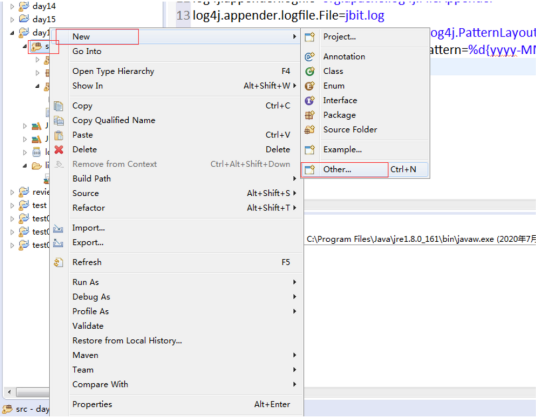Click the Paste menu entry
Viewport: 539px width, 418px height.
point(177,135)
